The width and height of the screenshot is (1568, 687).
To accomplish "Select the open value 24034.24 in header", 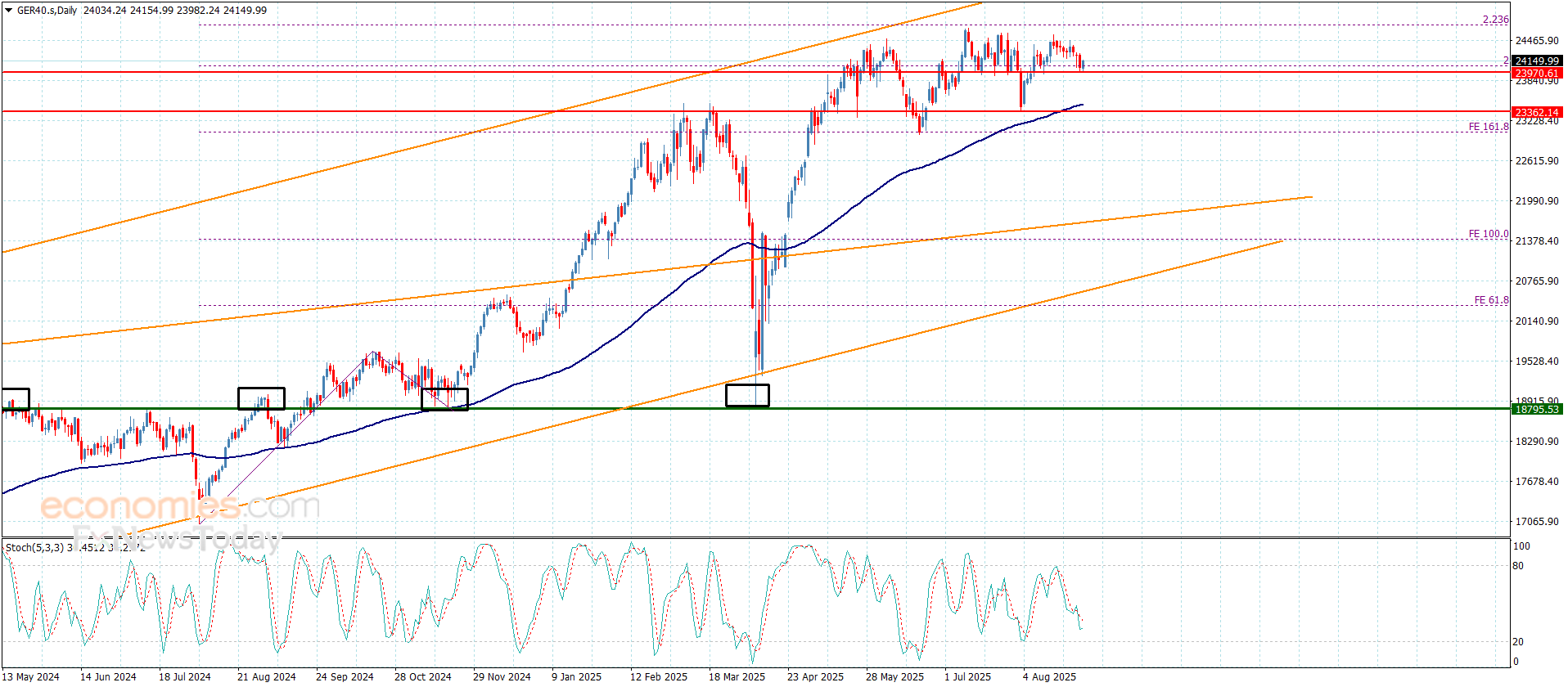I will pos(105,11).
